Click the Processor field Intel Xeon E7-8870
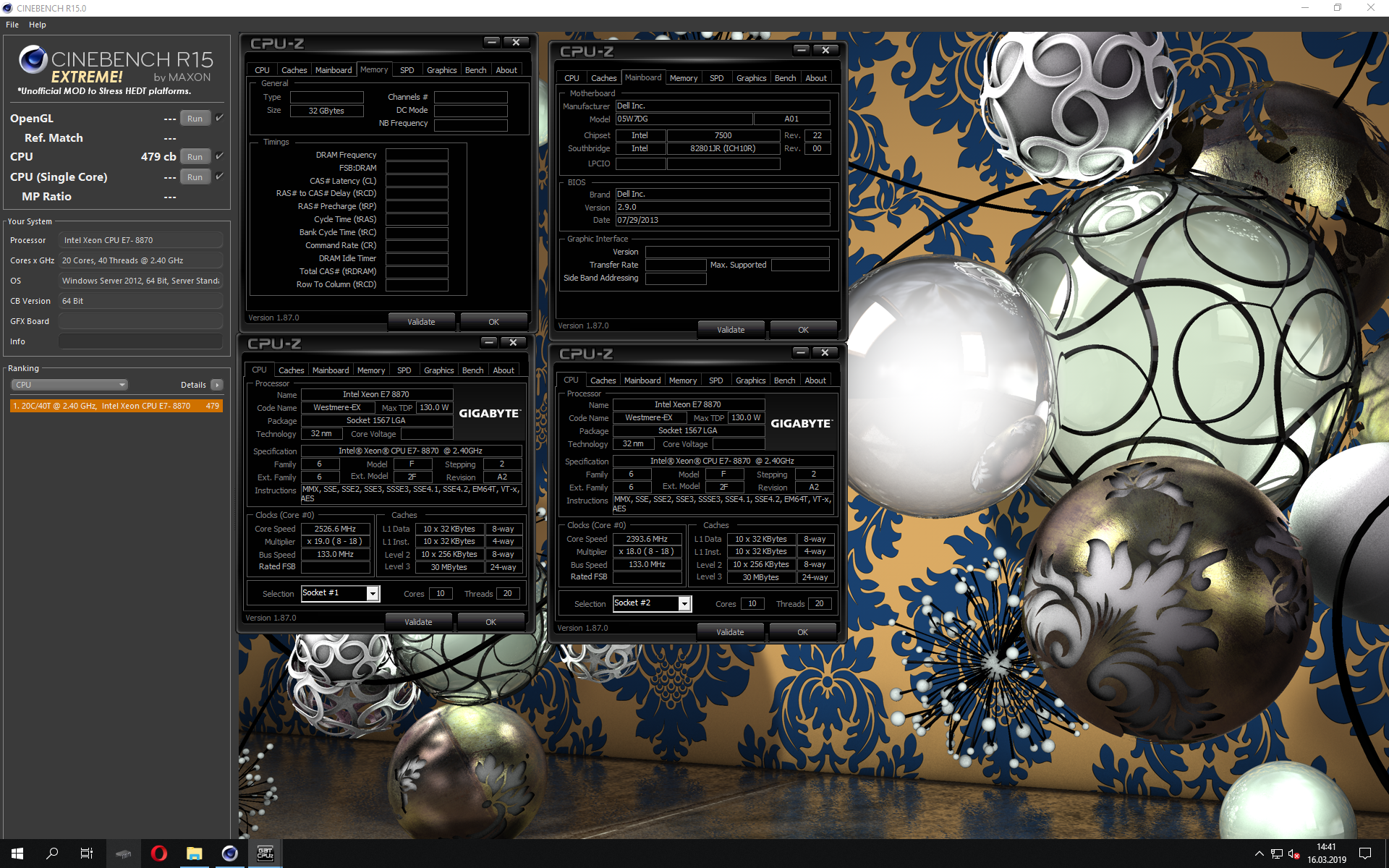Screen dimensions: 1389x868 (x=141, y=240)
